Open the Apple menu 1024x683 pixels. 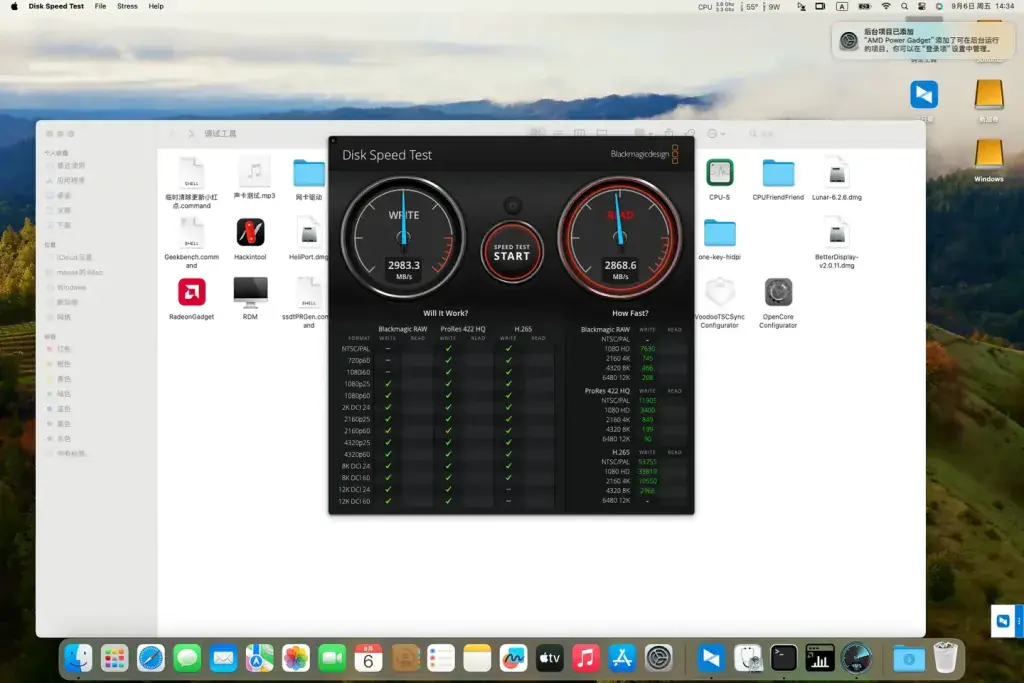[x=14, y=6]
